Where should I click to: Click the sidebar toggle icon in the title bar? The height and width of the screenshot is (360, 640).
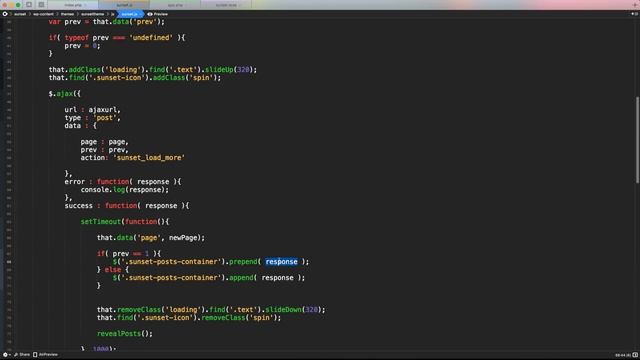(29, 5)
